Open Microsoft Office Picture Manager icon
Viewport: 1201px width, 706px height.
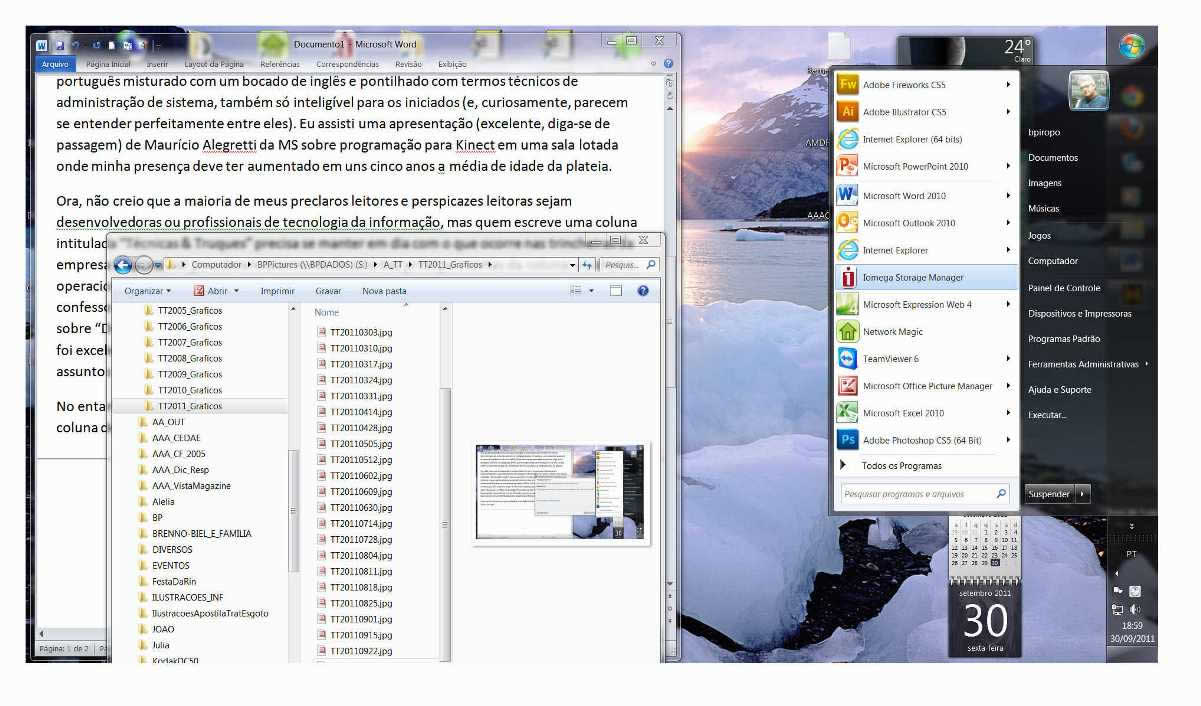click(848, 385)
